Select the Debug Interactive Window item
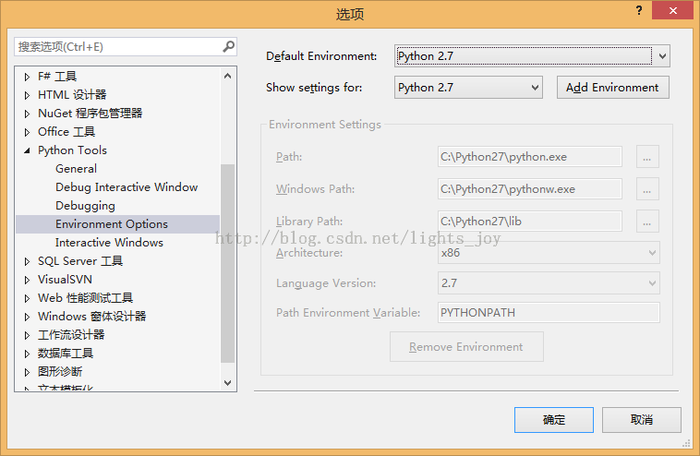 click(x=126, y=187)
